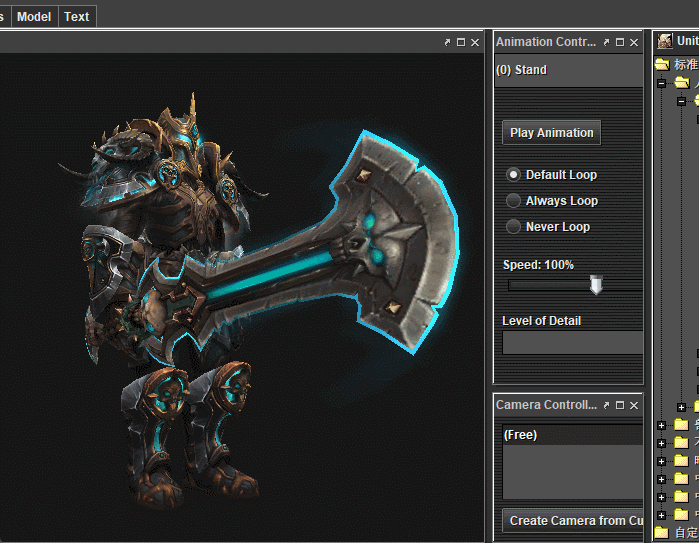Undock the Camera Controller panel

[x=606, y=405]
